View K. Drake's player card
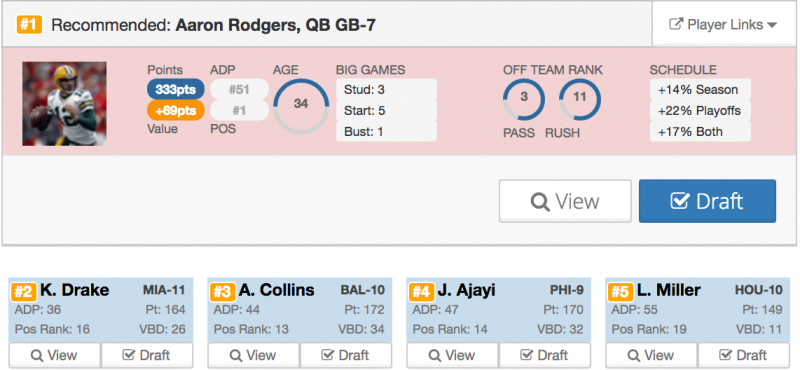Screen dimensions: 800x370 click(x=54, y=355)
